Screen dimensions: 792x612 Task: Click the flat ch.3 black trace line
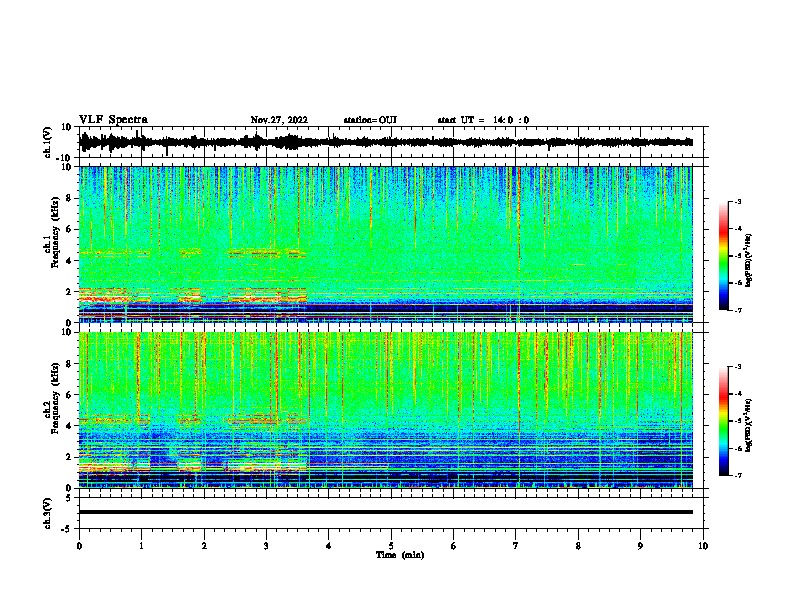coord(385,512)
